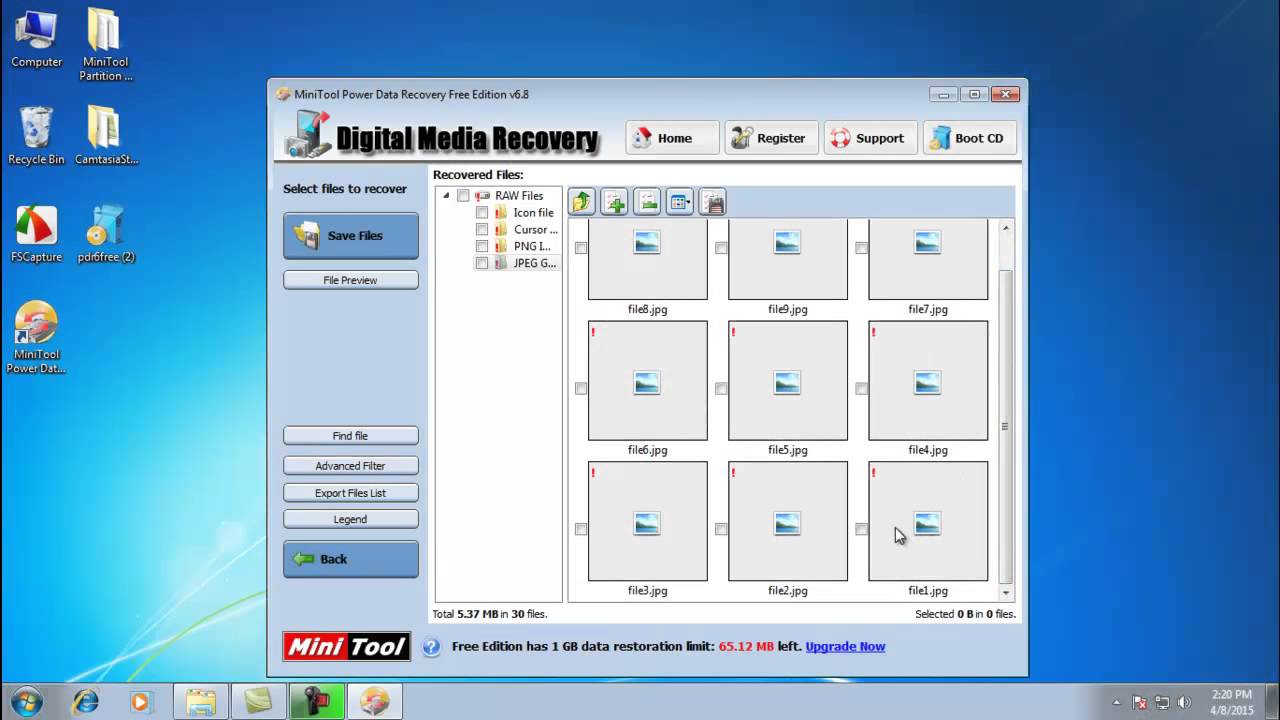Open Windows Explorer from the taskbar
The width and height of the screenshot is (1280, 720).
[201, 701]
